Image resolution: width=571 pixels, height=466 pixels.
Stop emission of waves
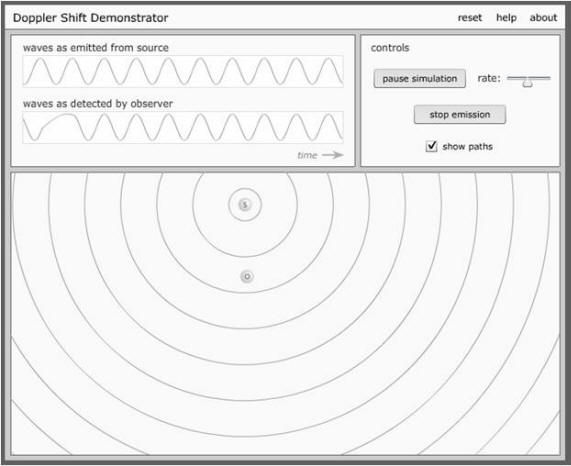pos(460,115)
